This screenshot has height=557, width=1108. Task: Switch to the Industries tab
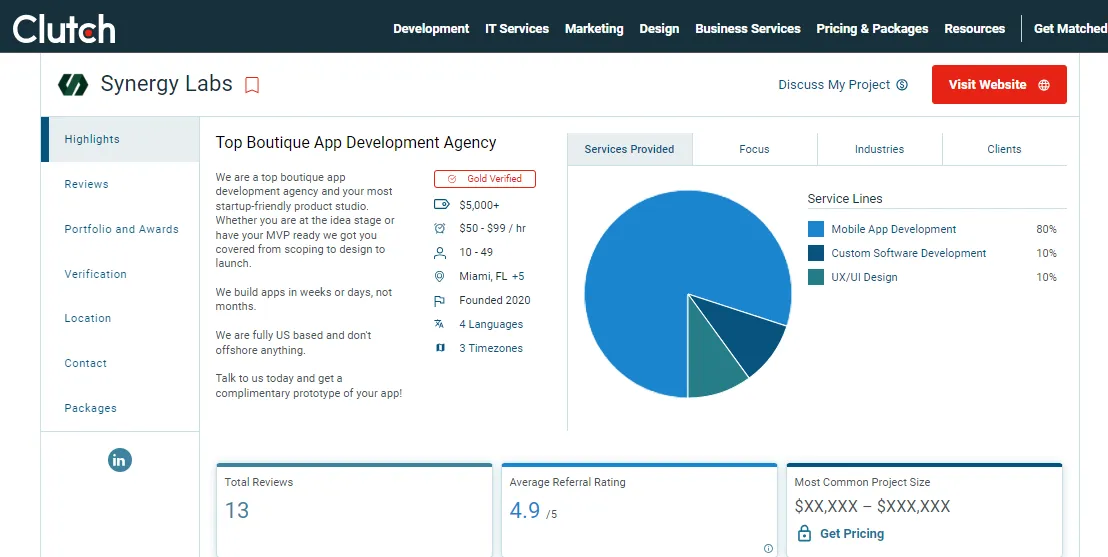879,149
